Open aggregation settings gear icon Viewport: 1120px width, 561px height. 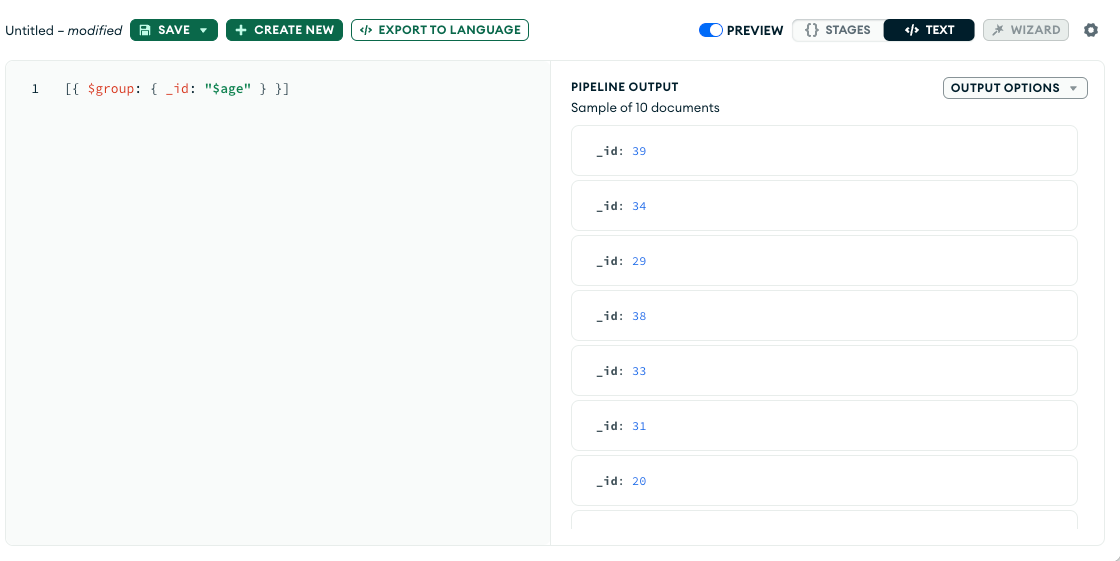point(1091,30)
